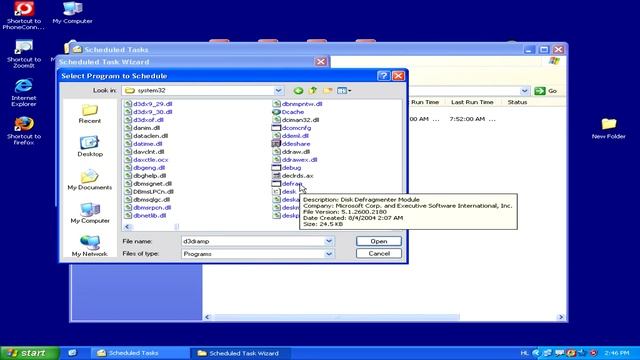Click the Cancel button
Image resolution: width=640 pixels, height=360 pixels.
coord(379,253)
